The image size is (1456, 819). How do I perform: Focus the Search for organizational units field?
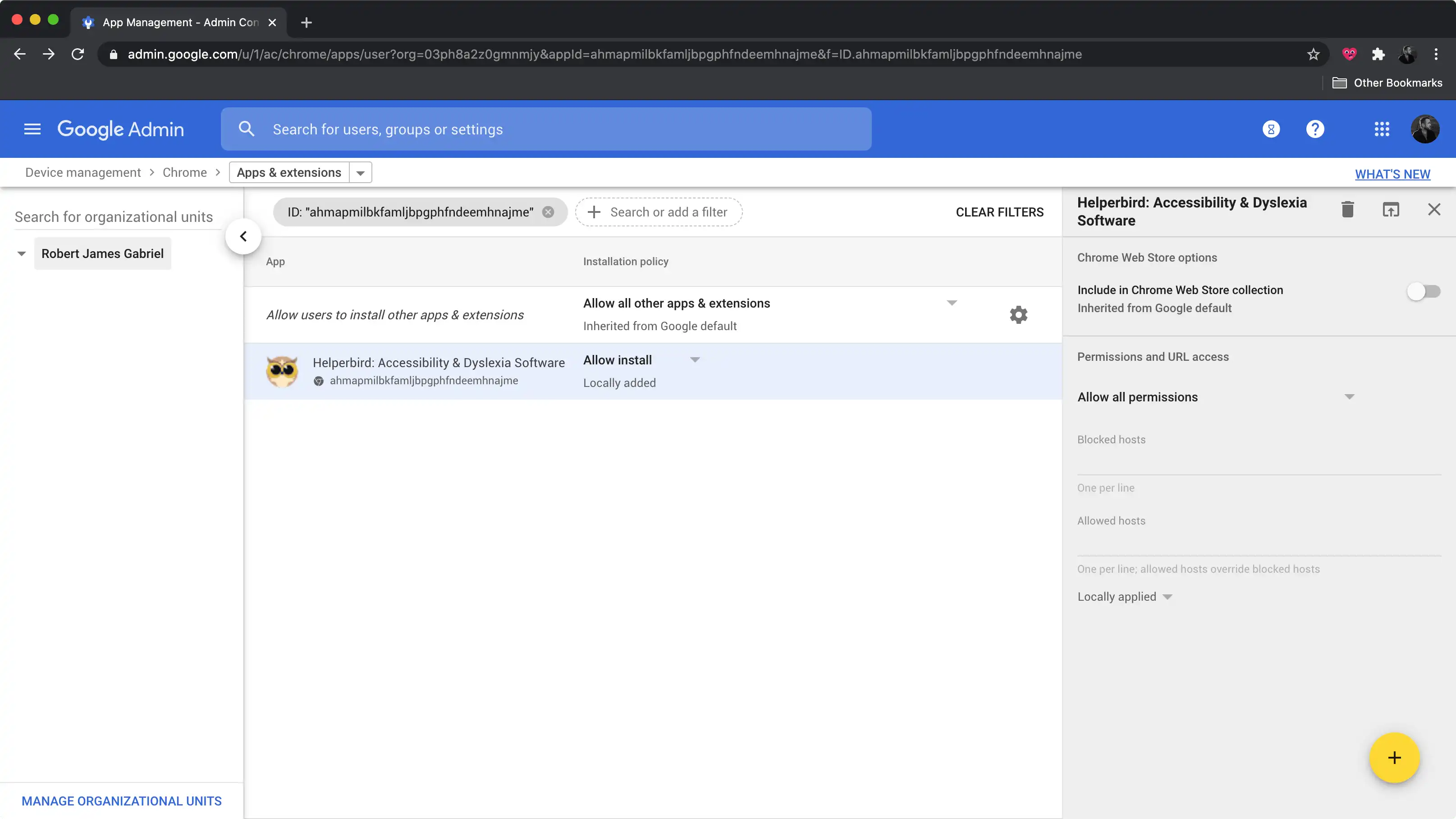pyautogui.click(x=118, y=216)
